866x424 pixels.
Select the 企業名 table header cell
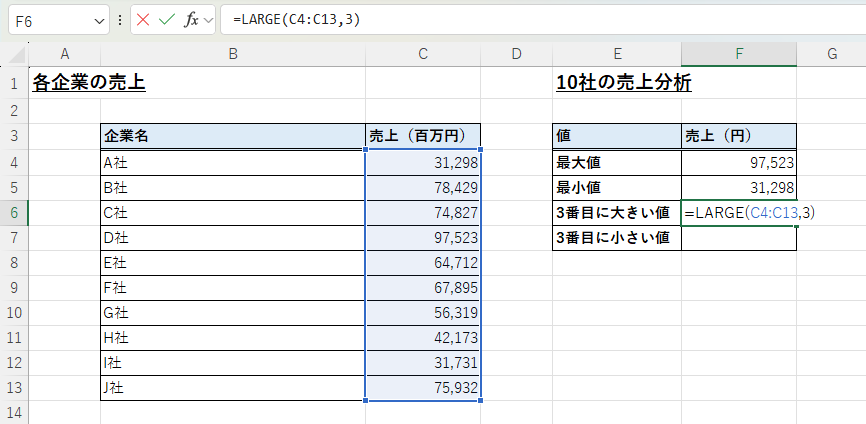coord(232,136)
